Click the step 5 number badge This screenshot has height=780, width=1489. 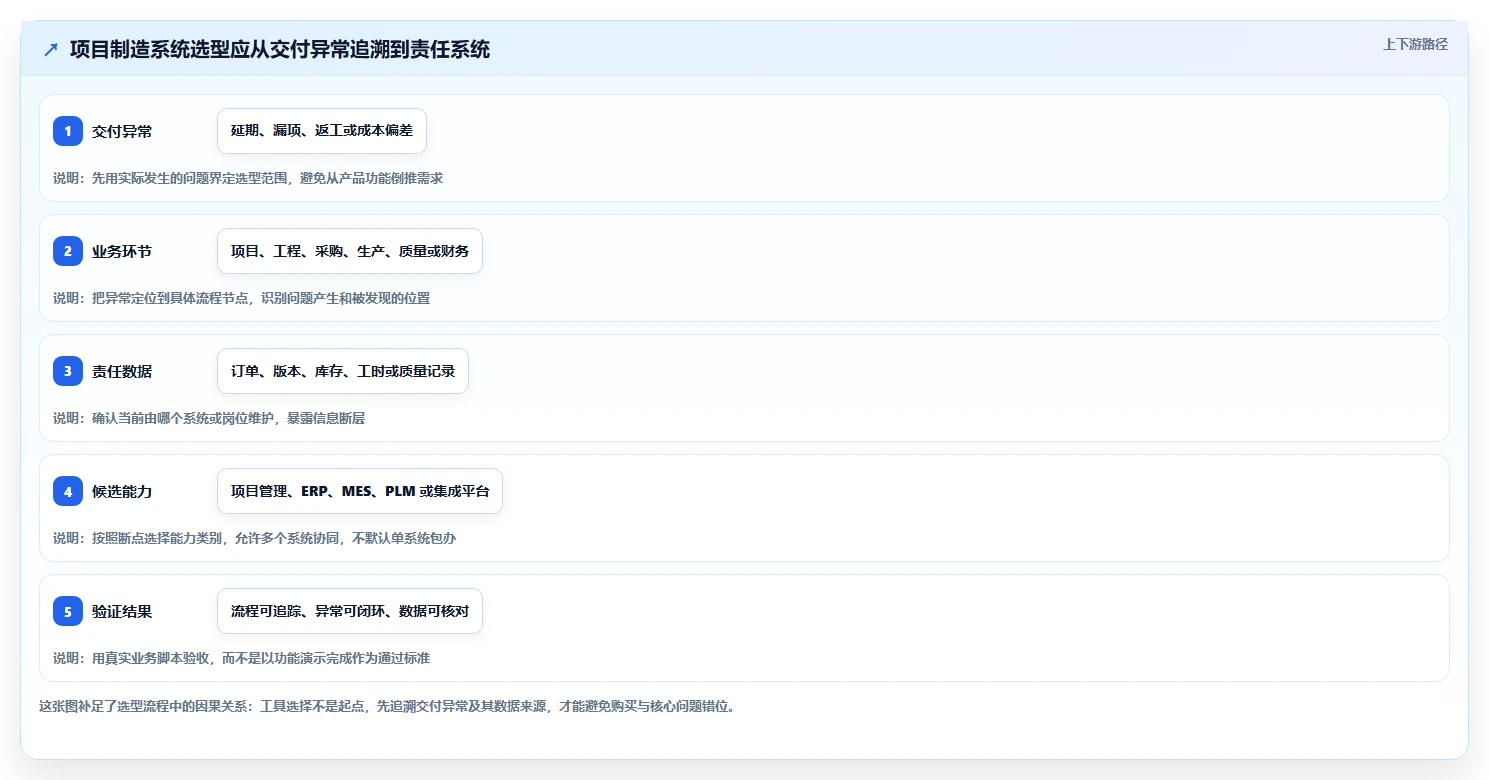pyautogui.click(x=68, y=611)
